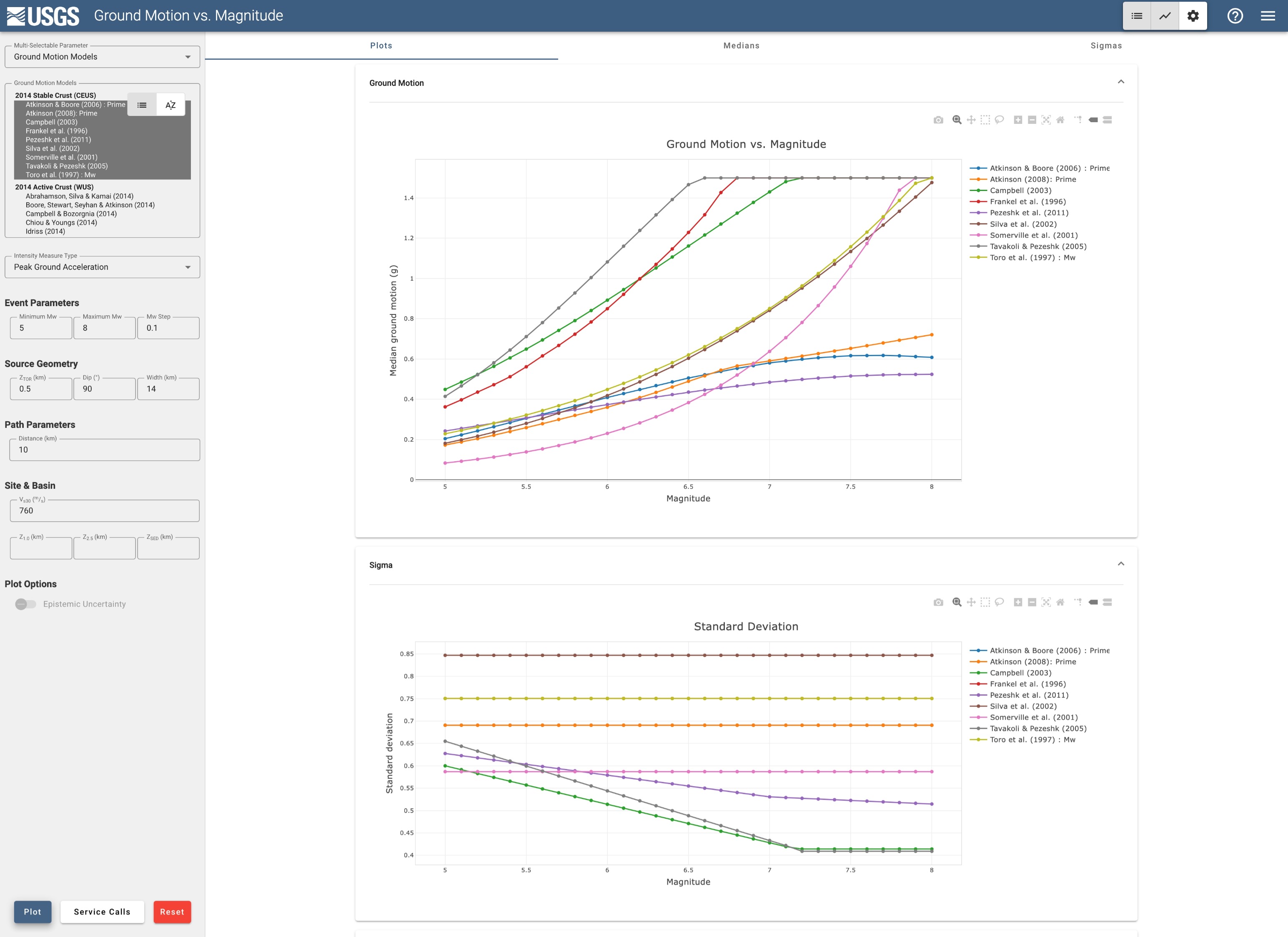Show control panel list icon in header

pos(1137,16)
